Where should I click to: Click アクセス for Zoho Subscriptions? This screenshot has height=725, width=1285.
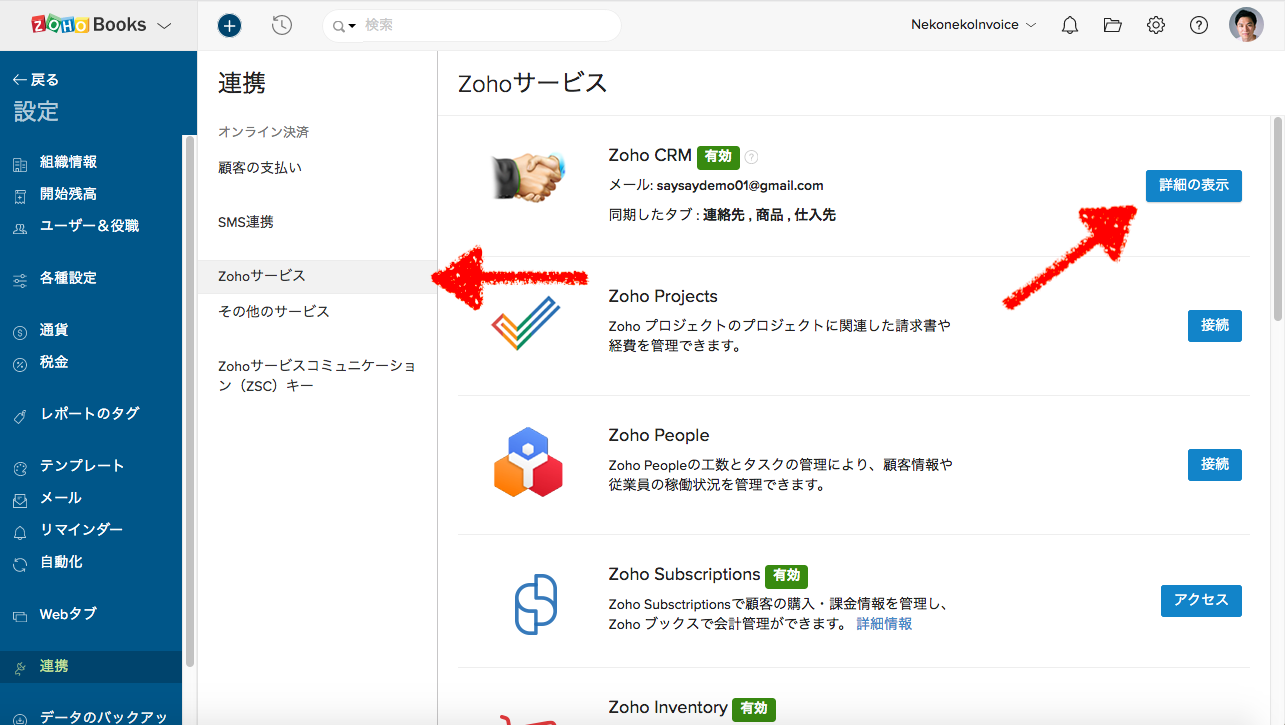(x=1201, y=601)
